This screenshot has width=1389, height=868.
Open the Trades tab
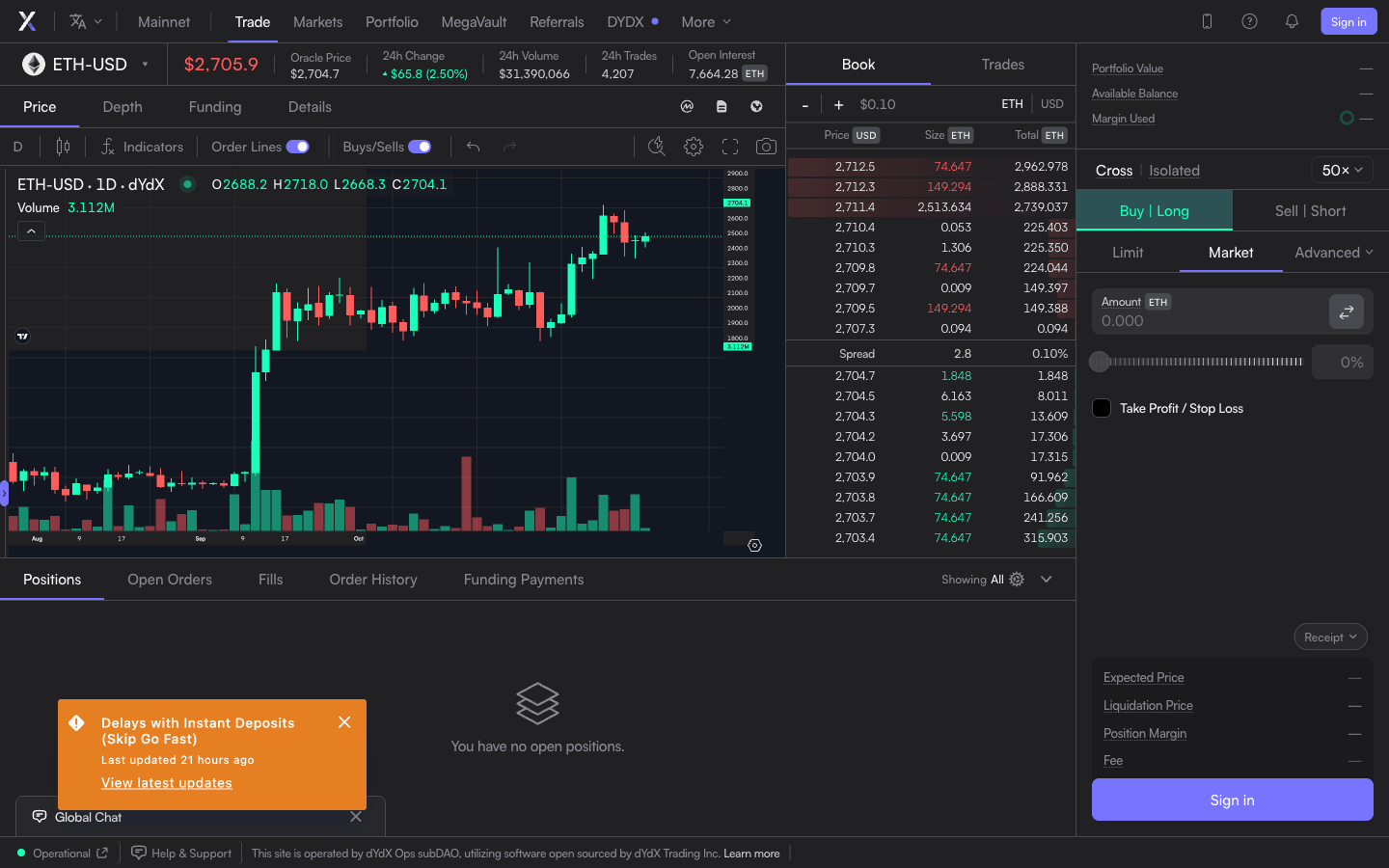1003,65
